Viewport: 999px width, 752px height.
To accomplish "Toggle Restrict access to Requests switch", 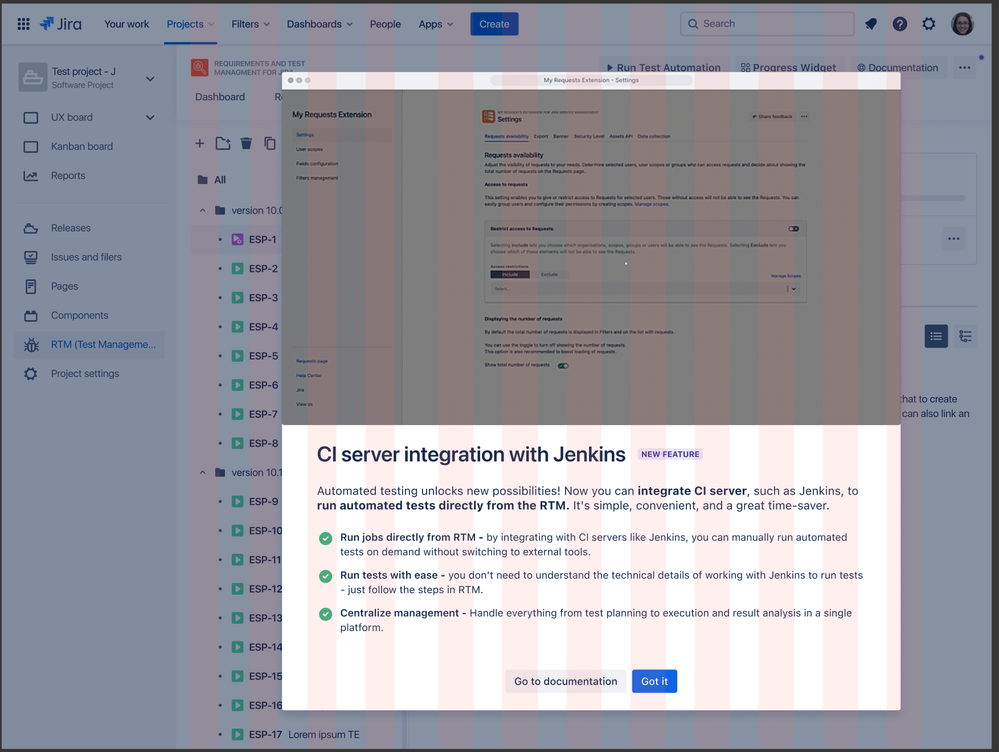I will click(x=793, y=229).
